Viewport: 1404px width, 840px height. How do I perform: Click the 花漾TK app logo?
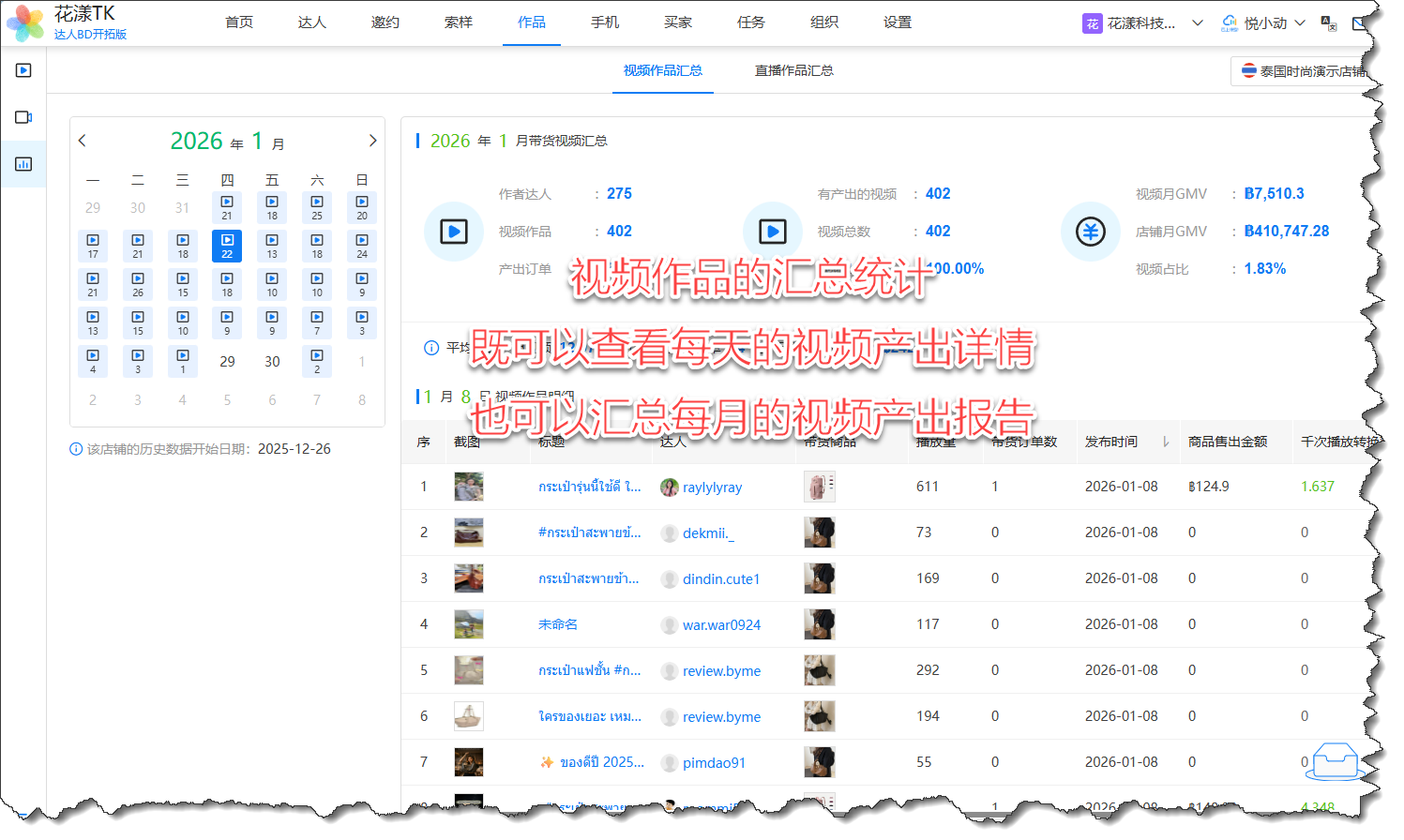(x=25, y=23)
